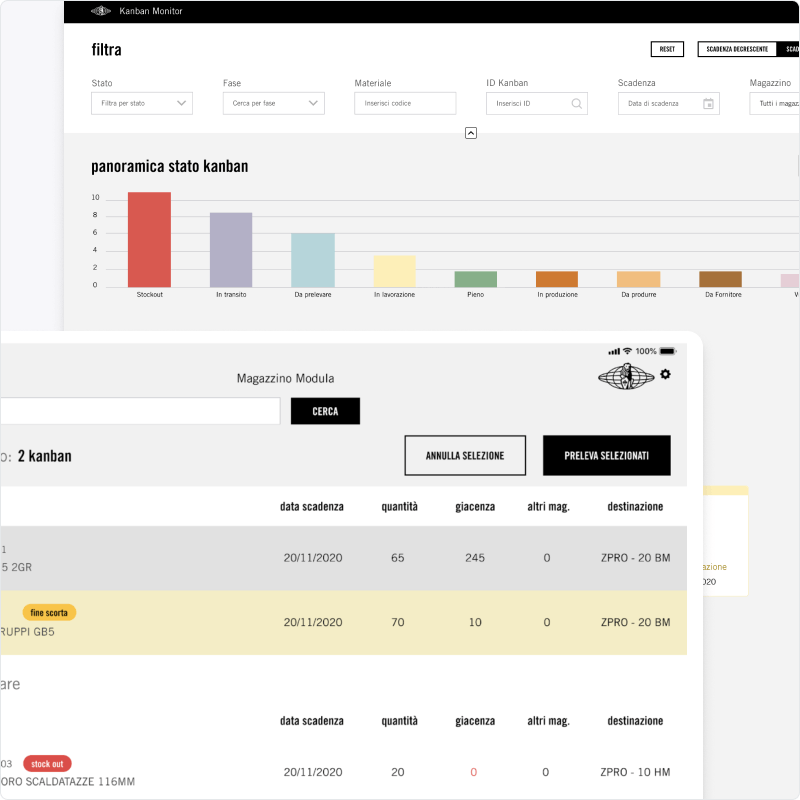The image size is (800, 800).
Task: Open the Scadenza calendar date picker icon
Action: (x=709, y=103)
